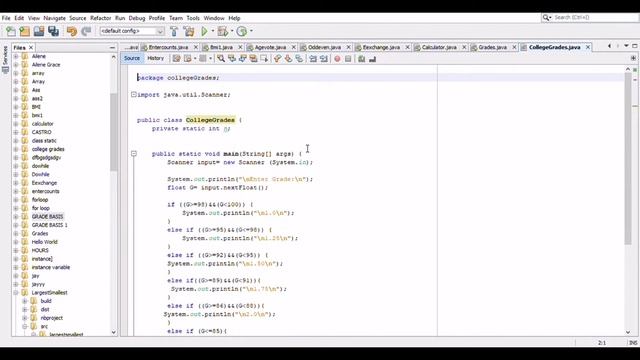The image size is (640, 360).
Task: Collapse the import statement code fold
Action: point(133,94)
